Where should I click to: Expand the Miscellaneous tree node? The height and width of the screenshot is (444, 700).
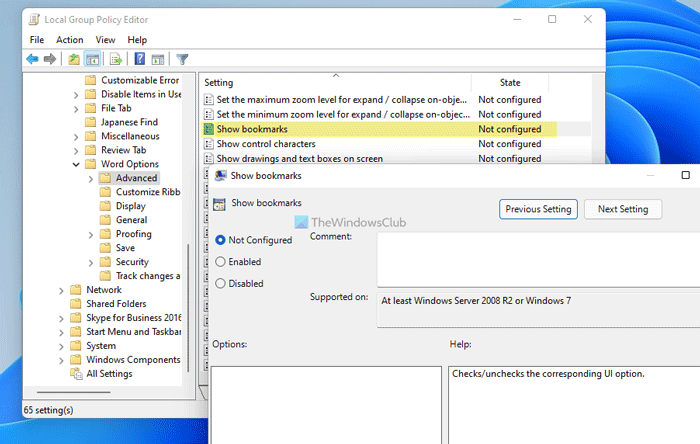click(76, 137)
